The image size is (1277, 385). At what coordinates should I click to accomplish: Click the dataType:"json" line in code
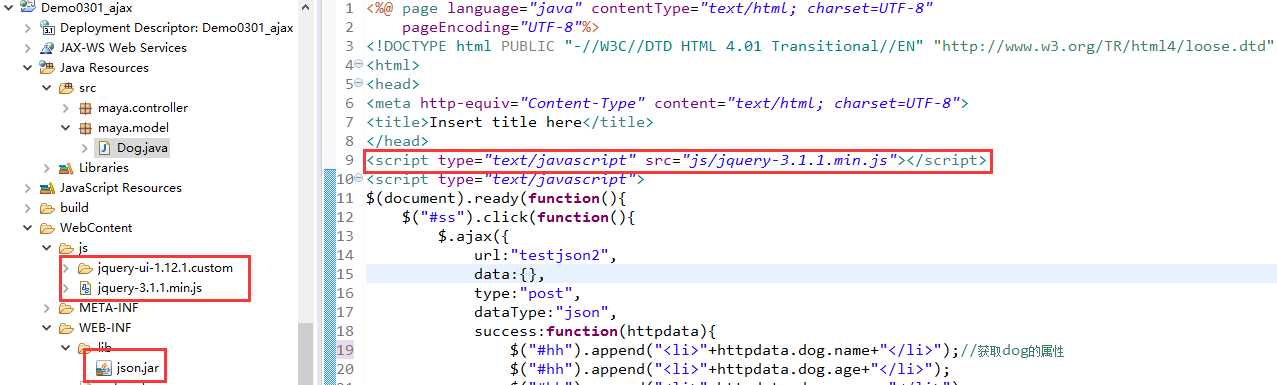coord(545,312)
